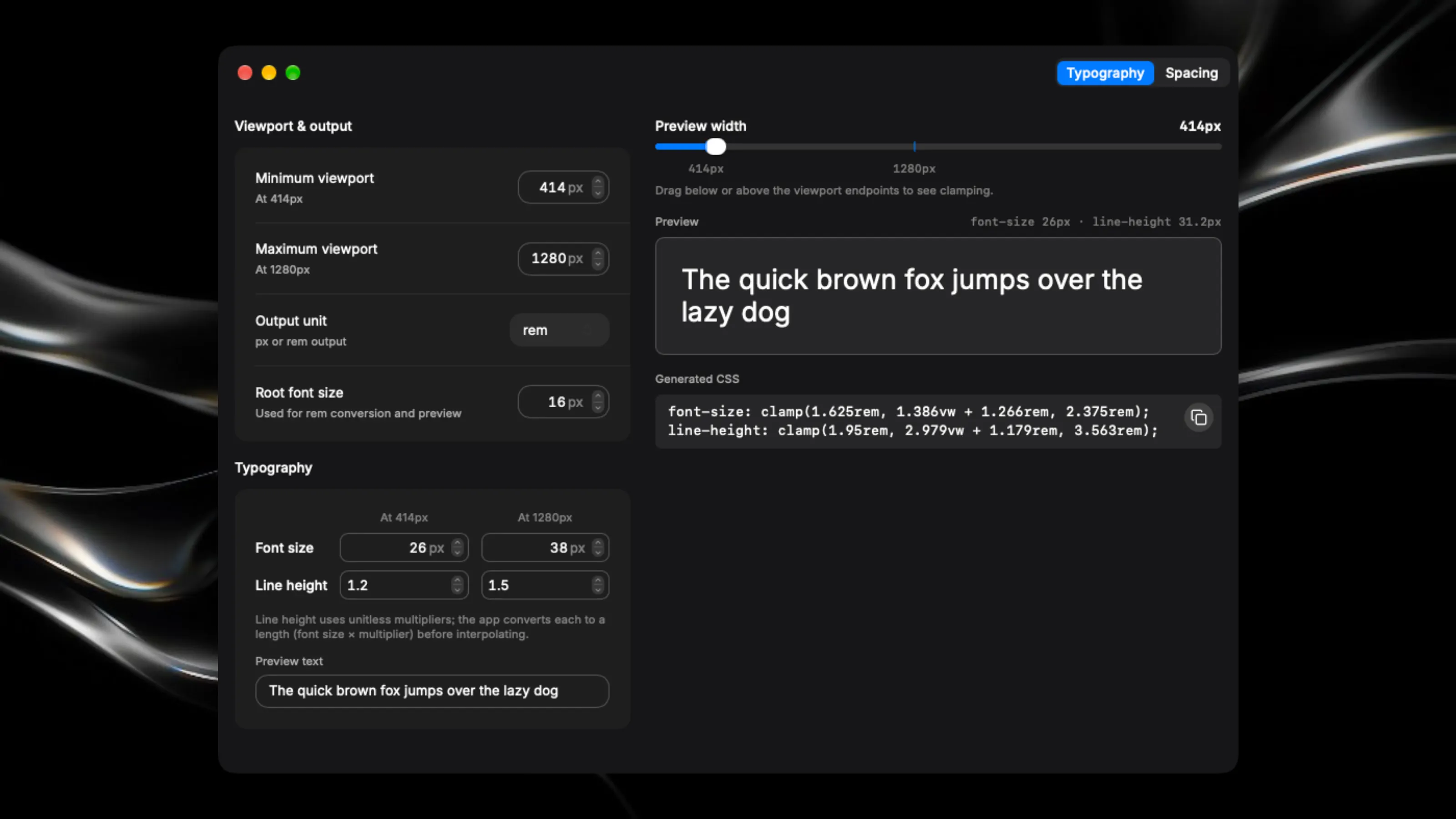This screenshot has height=819, width=1456.
Task: Minimize the window with yellow button
Action: 269,73
